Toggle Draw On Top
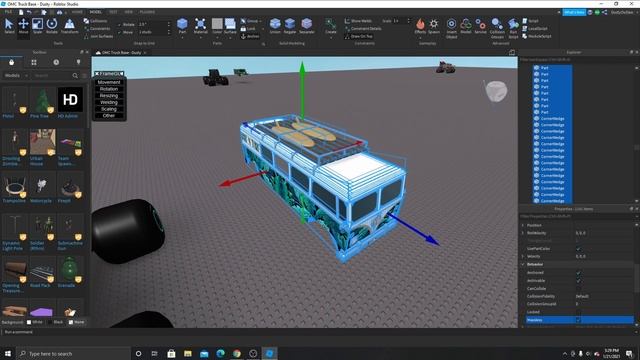 pos(358,36)
